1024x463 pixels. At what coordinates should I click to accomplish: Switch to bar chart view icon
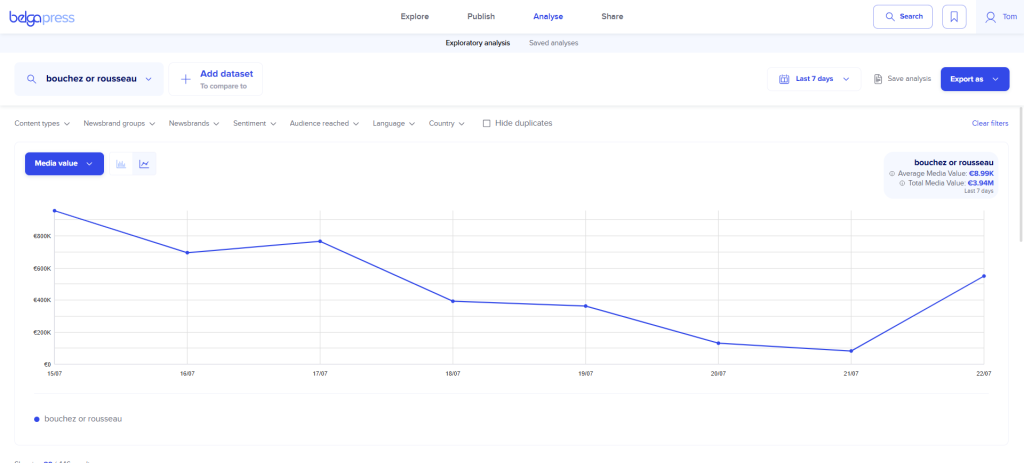coord(120,164)
